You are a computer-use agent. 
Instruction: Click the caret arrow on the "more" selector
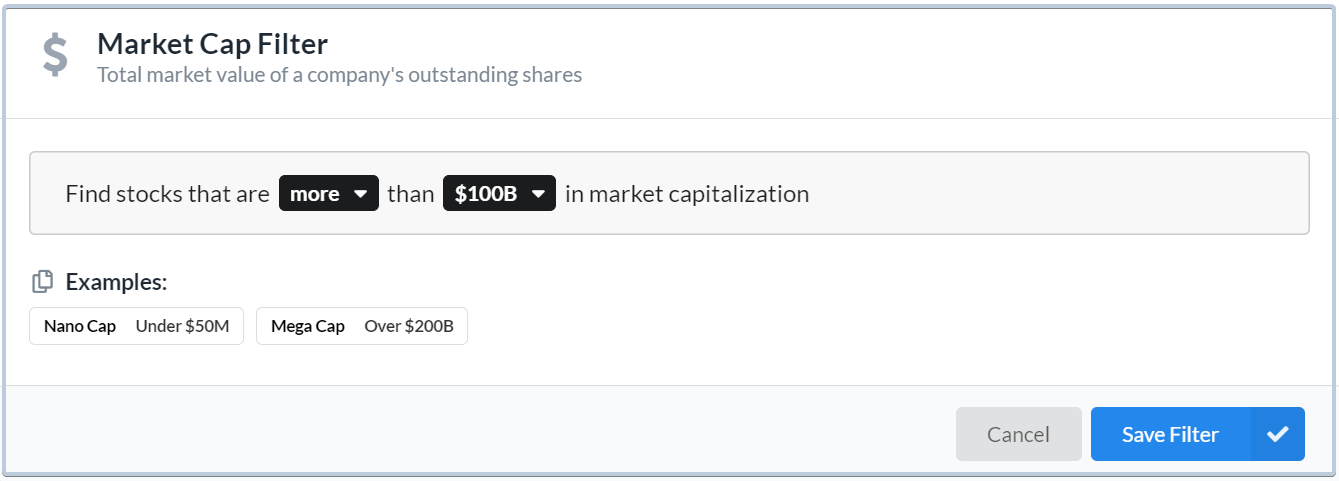tap(362, 194)
